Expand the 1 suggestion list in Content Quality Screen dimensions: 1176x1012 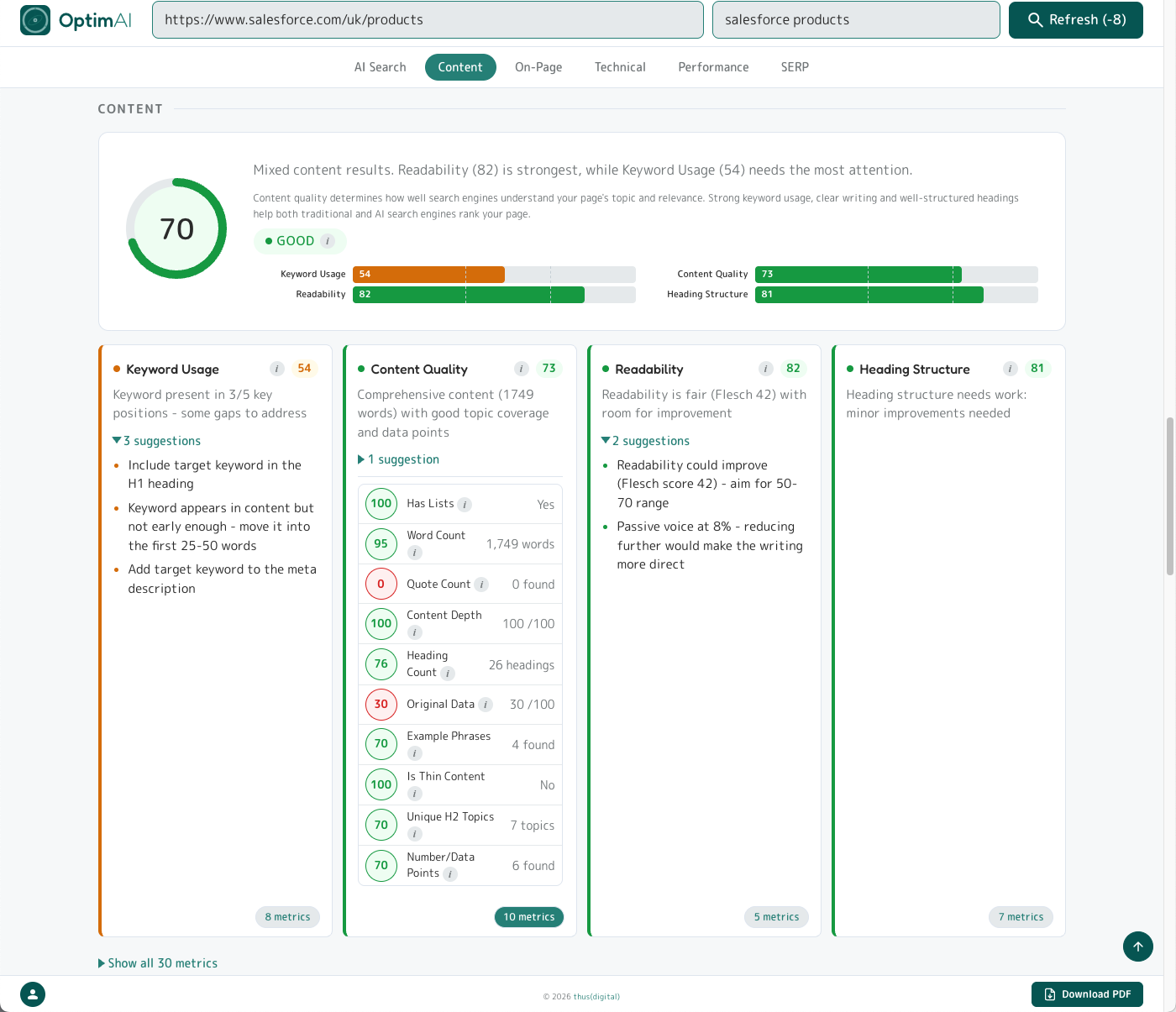pyautogui.click(x=399, y=459)
